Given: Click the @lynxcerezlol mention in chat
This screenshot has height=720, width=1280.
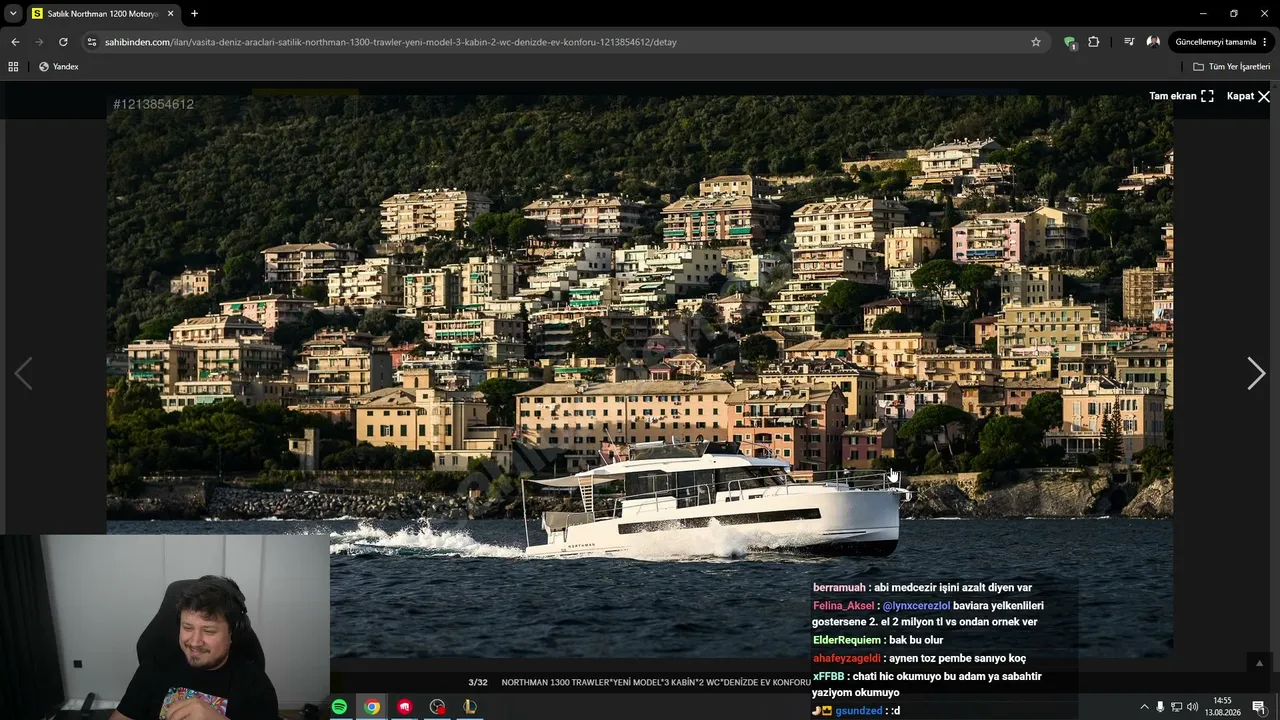Looking at the screenshot, I should pyautogui.click(x=916, y=606).
